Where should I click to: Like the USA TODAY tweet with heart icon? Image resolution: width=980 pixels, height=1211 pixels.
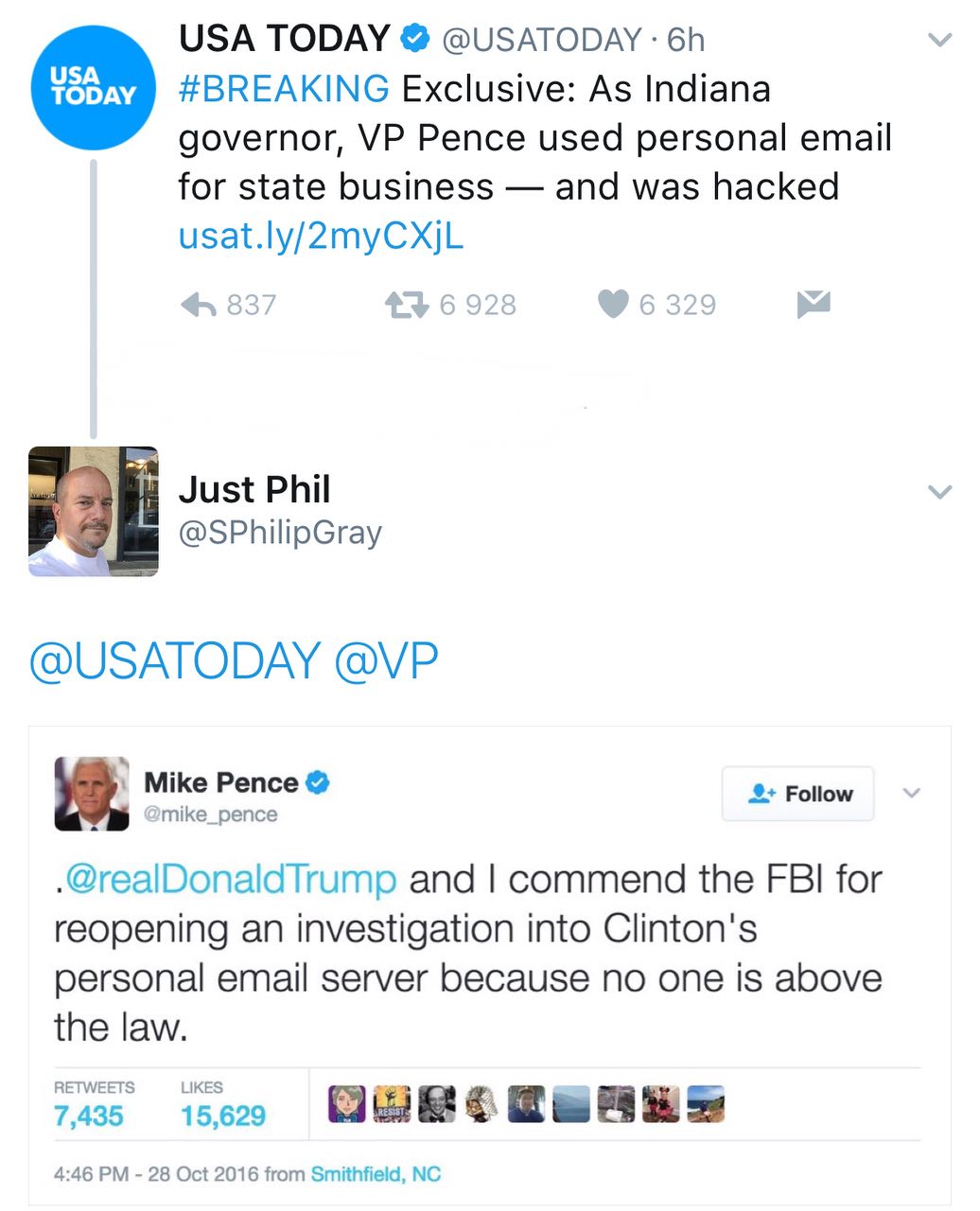tap(614, 304)
